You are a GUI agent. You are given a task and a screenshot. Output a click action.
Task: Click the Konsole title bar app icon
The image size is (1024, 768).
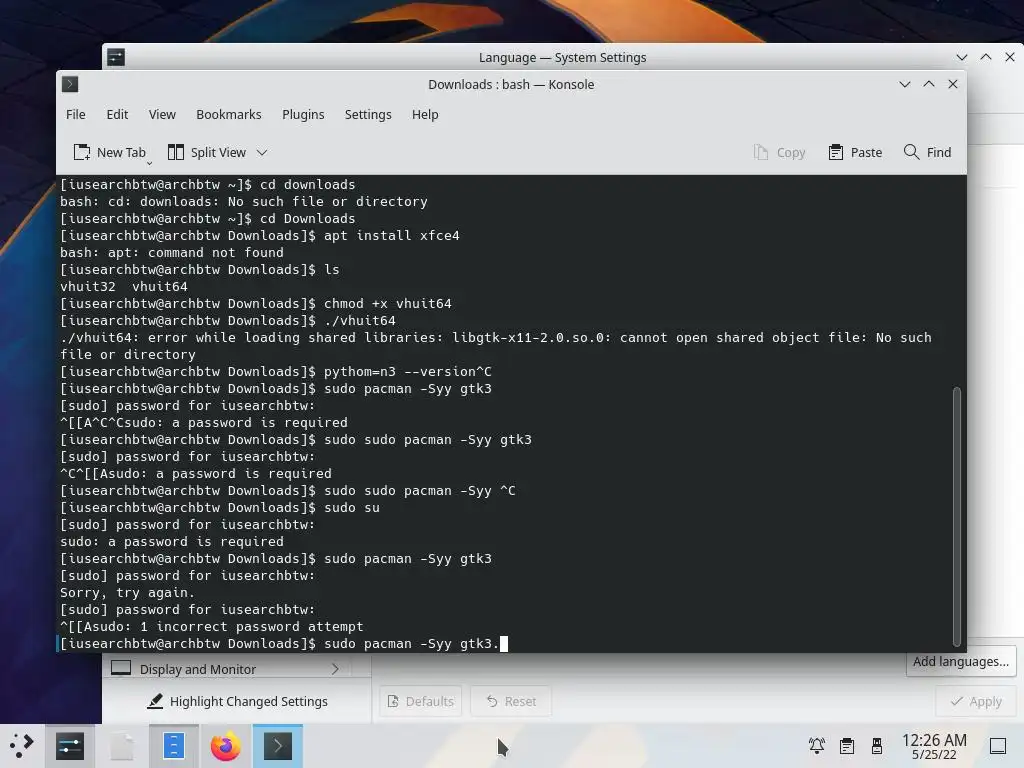pyautogui.click(x=70, y=84)
